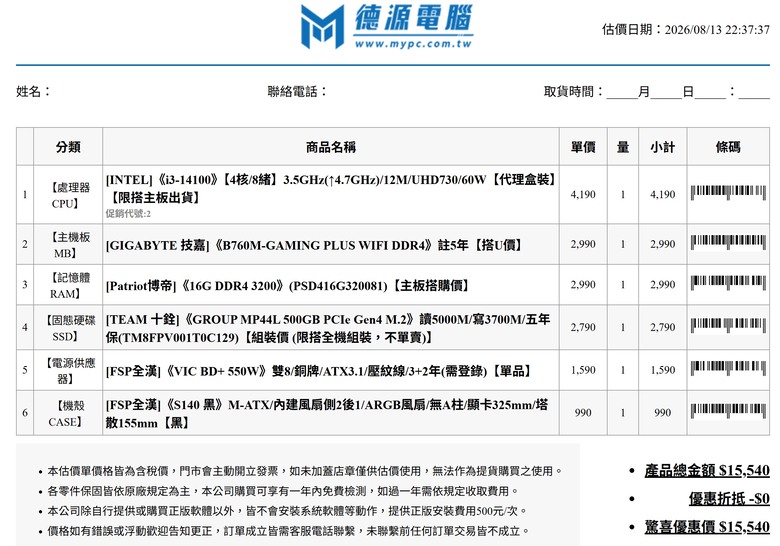Click the 德源電腦 logo at the top
This screenshot has height=546, width=780.
click(x=387, y=26)
